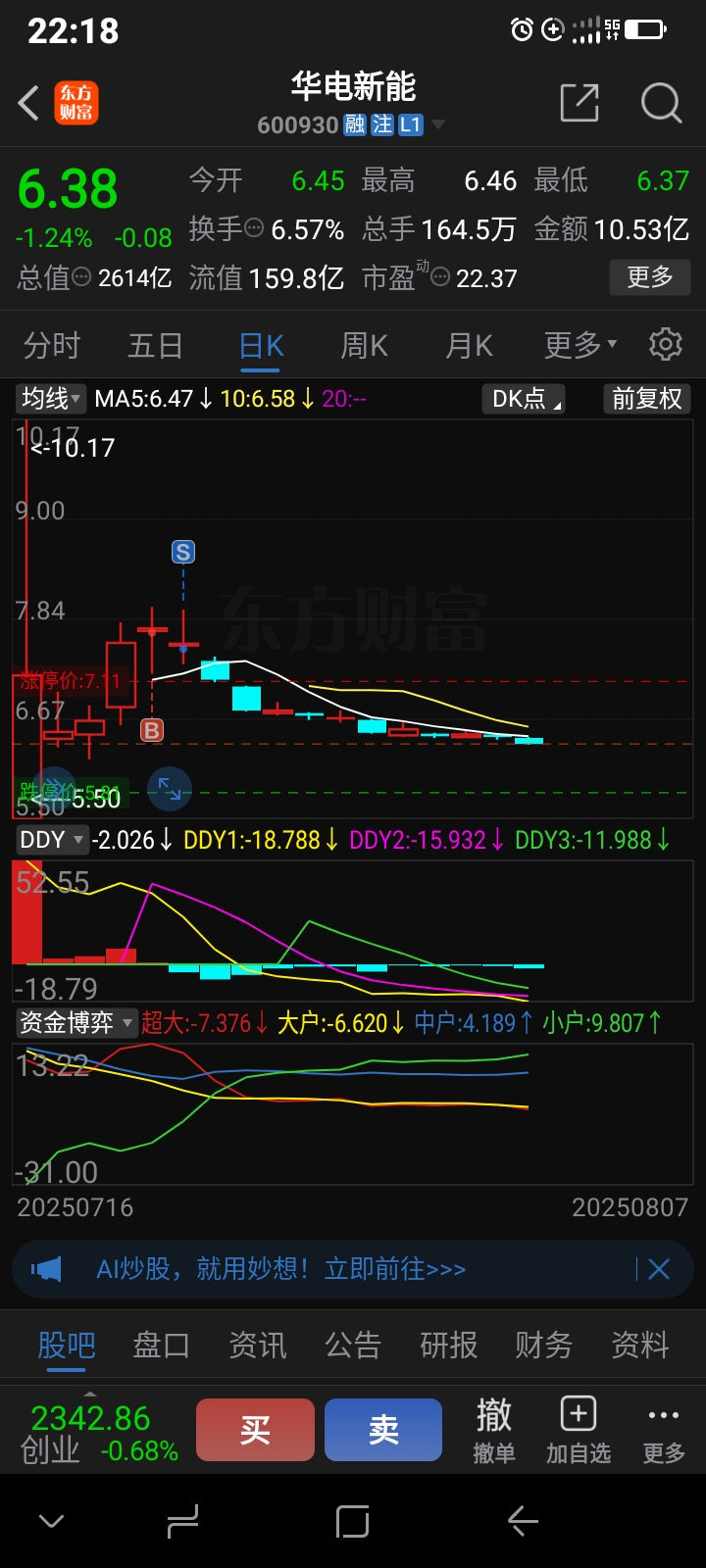Switch to 月K chart tab
The image size is (706, 1568).
tap(469, 345)
